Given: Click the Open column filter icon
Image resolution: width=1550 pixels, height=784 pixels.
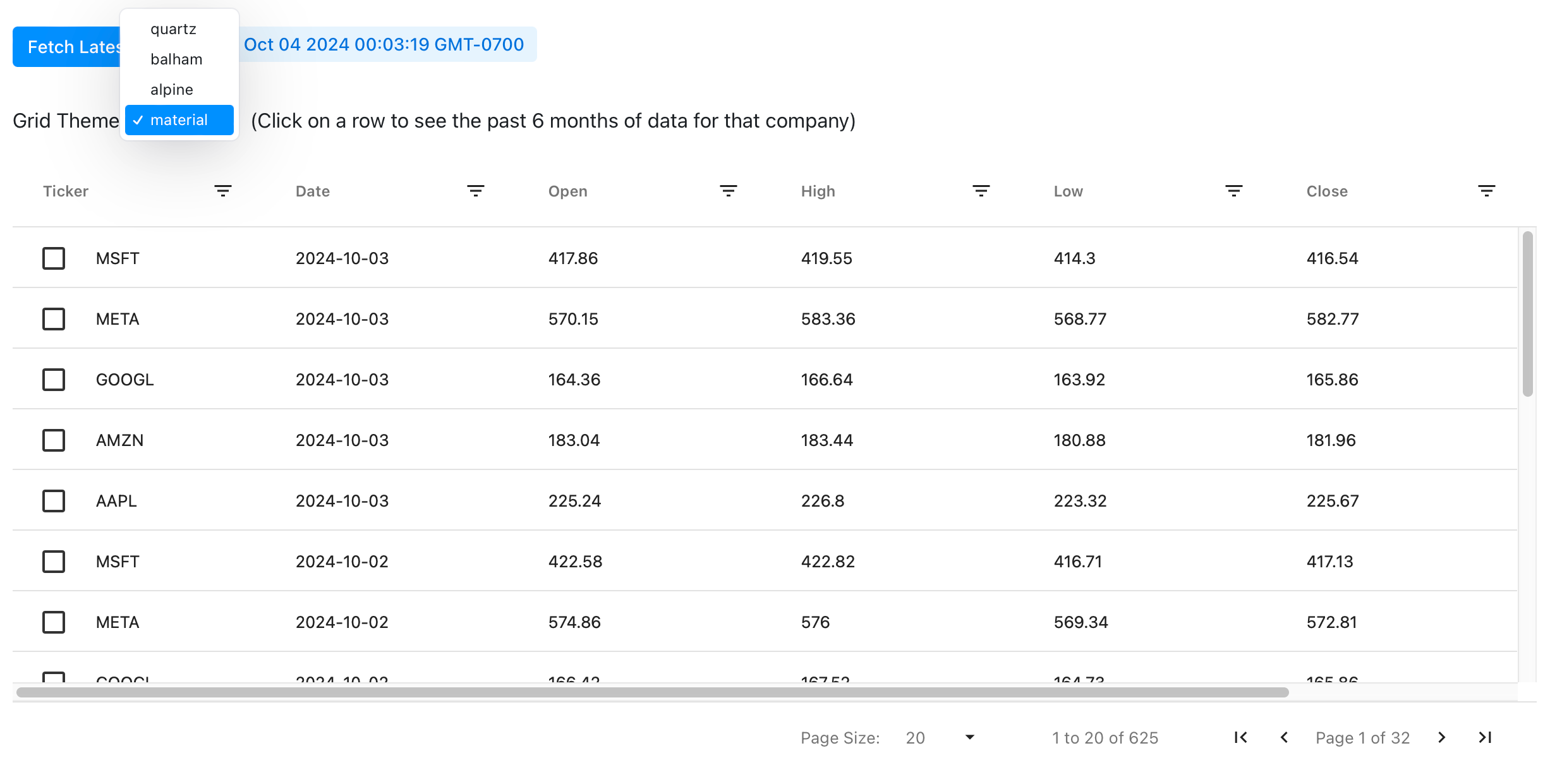Looking at the screenshot, I should click(728, 191).
